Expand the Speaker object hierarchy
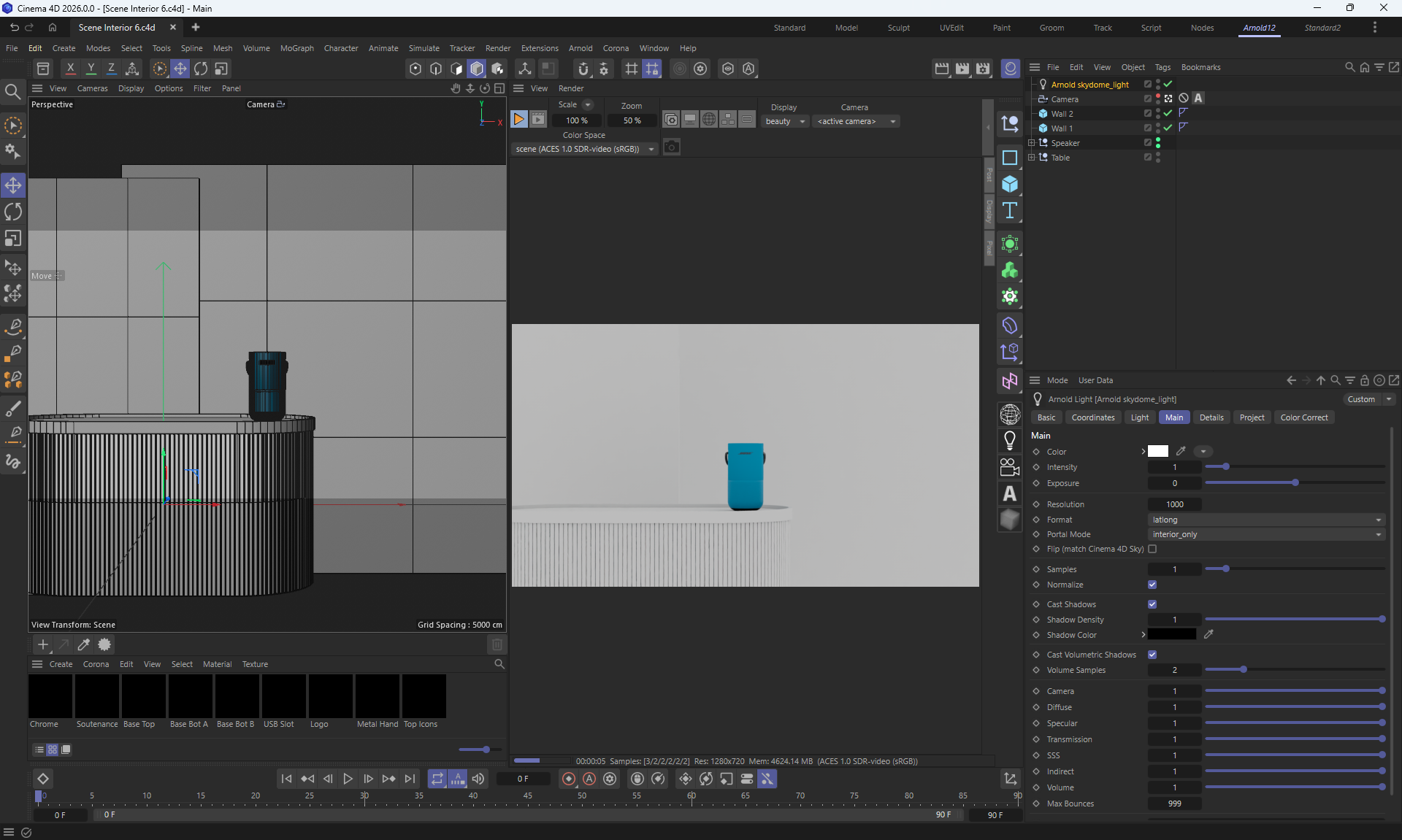This screenshot has height=840, width=1402. pyautogui.click(x=1032, y=143)
